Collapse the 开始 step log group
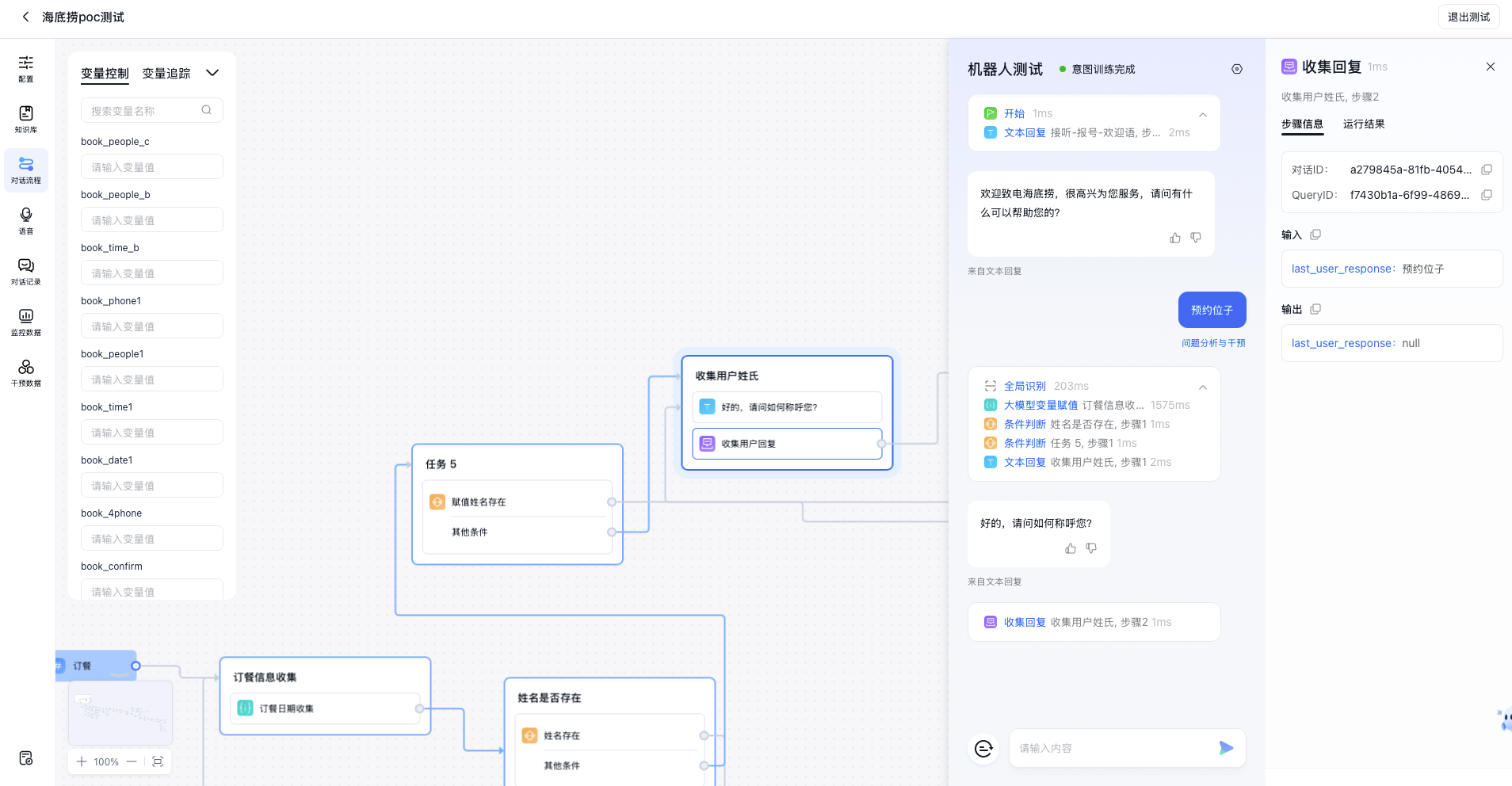Screen dimensions: 1512x786 pos(1203,115)
